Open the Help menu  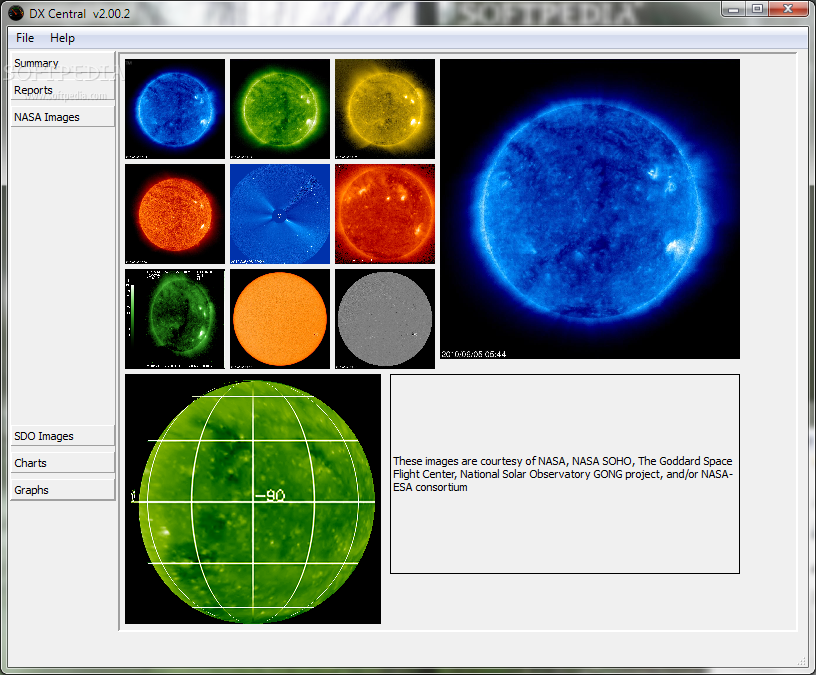tap(62, 38)
